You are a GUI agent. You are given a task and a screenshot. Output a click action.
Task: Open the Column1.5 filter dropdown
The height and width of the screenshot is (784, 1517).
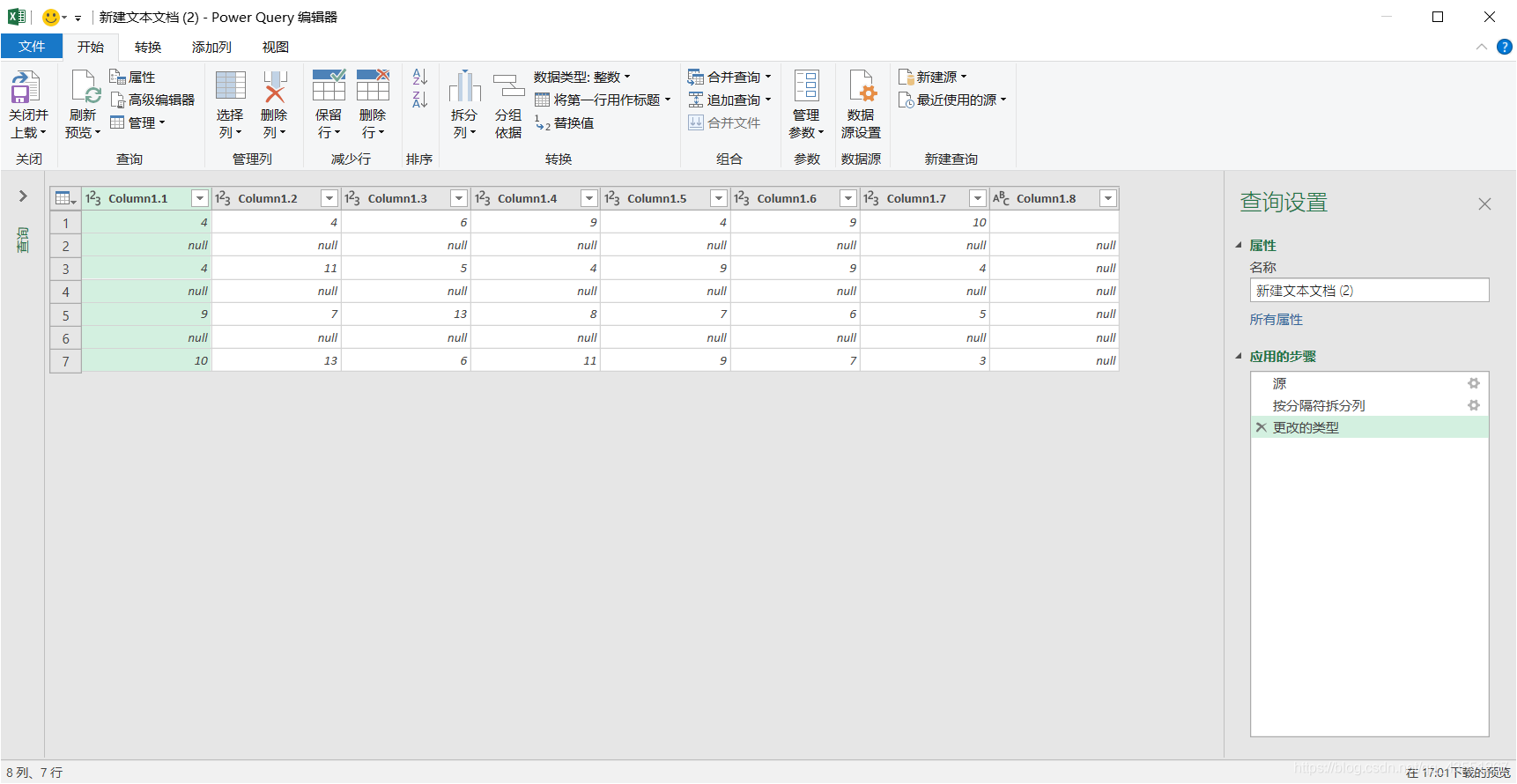click(x=719, y=198)
